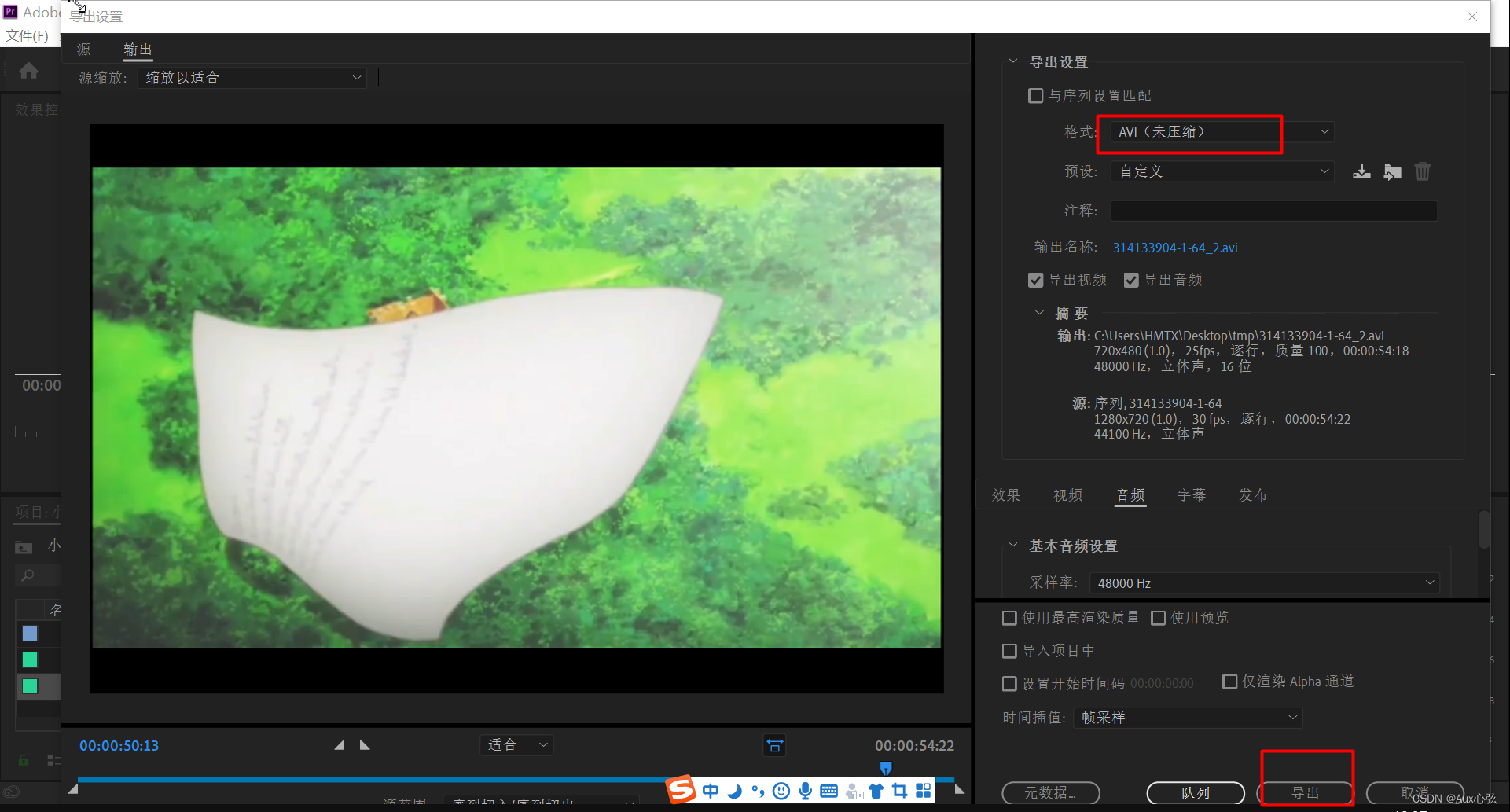Open the 格式 AVI format dropdown
The image size is (1510, 812).
pyautogui.click(x=1222, y=132)
